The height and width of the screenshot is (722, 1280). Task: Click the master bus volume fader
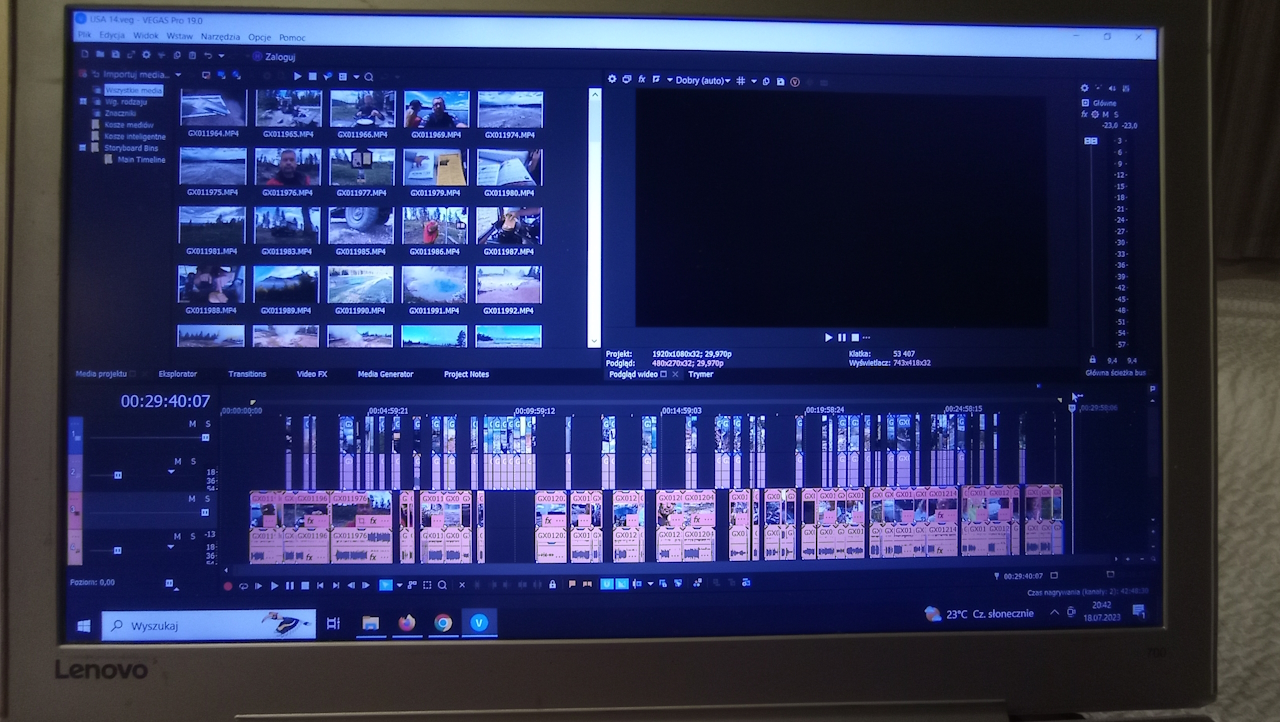1091,141
